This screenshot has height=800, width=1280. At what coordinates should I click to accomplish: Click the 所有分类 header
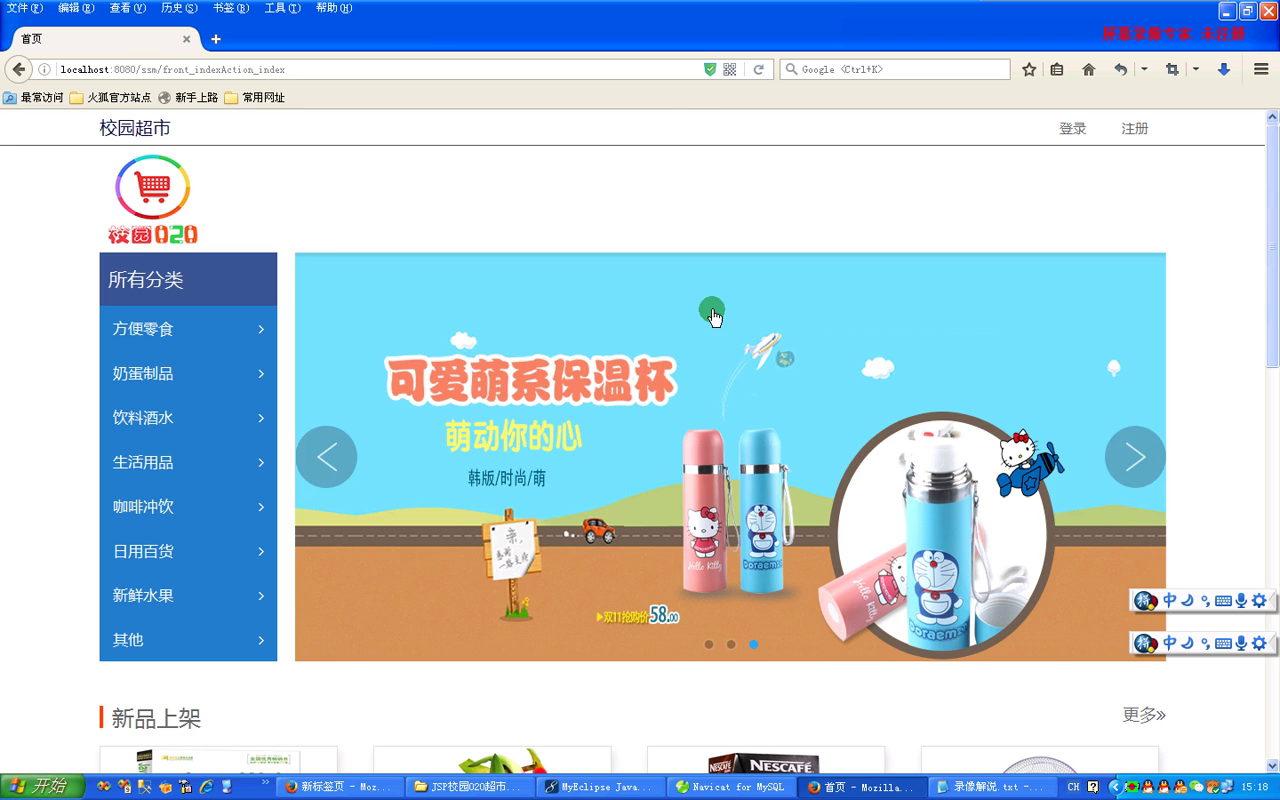click(x=188, y=279)
